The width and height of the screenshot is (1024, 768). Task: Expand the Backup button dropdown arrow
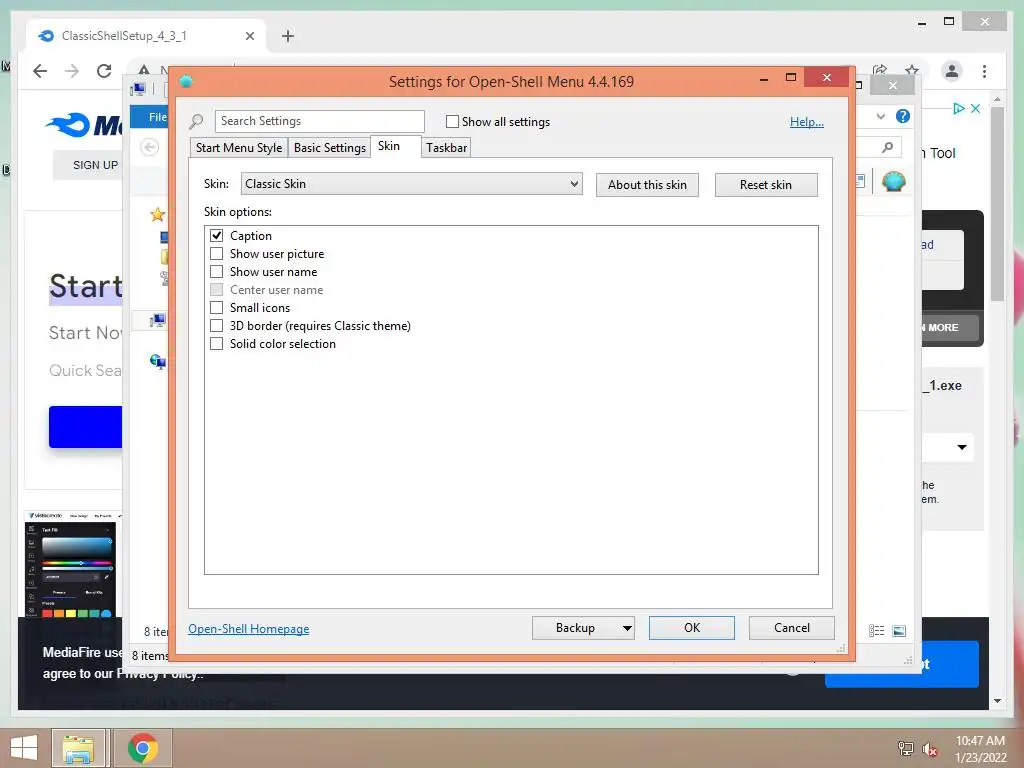point(627,628)
